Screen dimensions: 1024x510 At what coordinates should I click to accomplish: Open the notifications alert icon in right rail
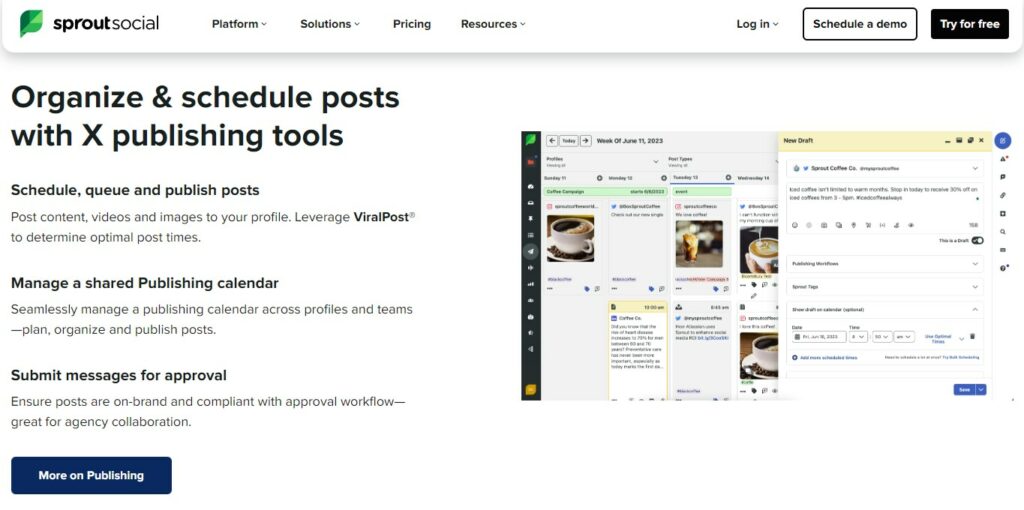click(1003, 159)
